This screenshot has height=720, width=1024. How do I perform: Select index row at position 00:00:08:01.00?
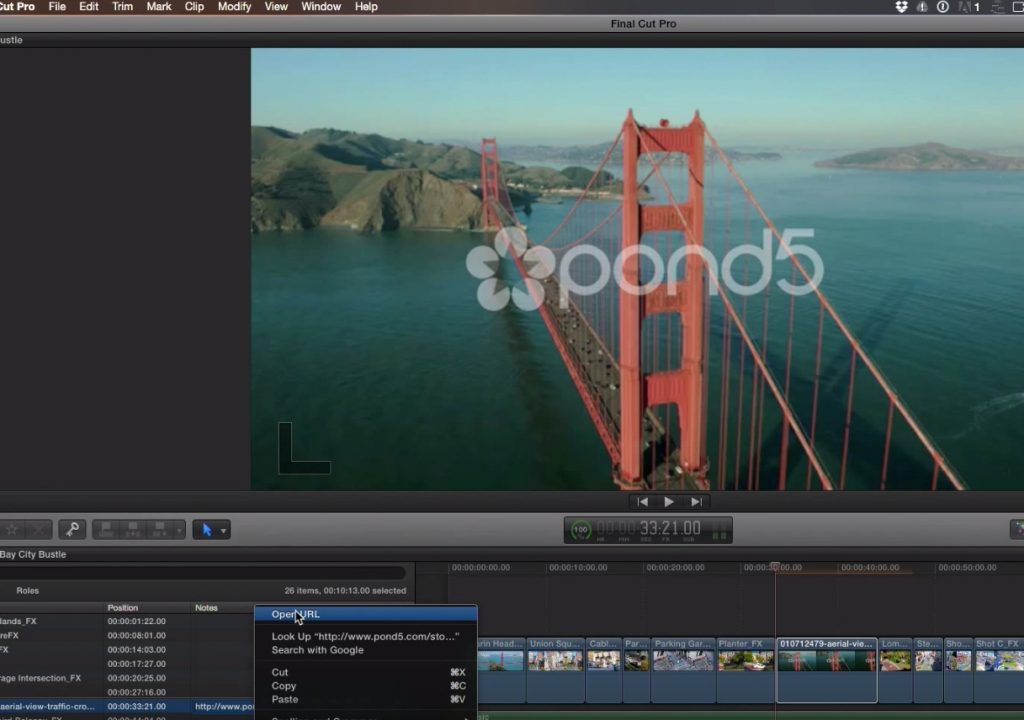coord(127,636)
